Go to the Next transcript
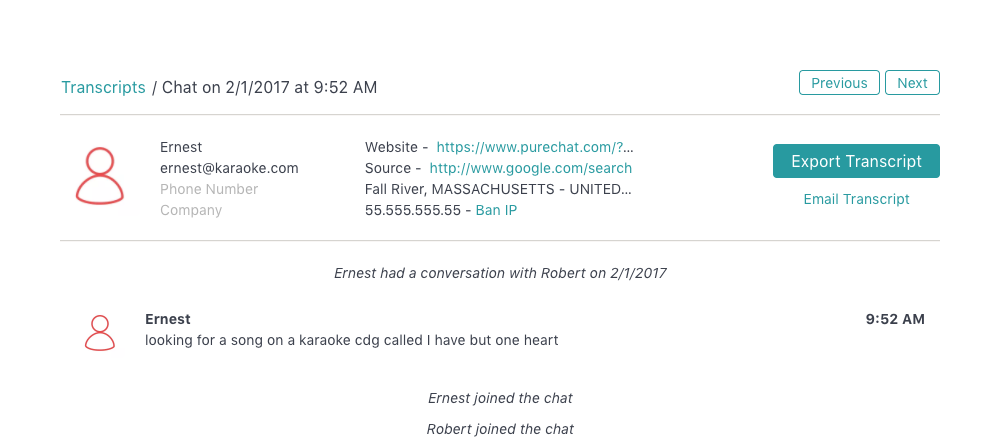The image size is (995, 448). point(912,82)
